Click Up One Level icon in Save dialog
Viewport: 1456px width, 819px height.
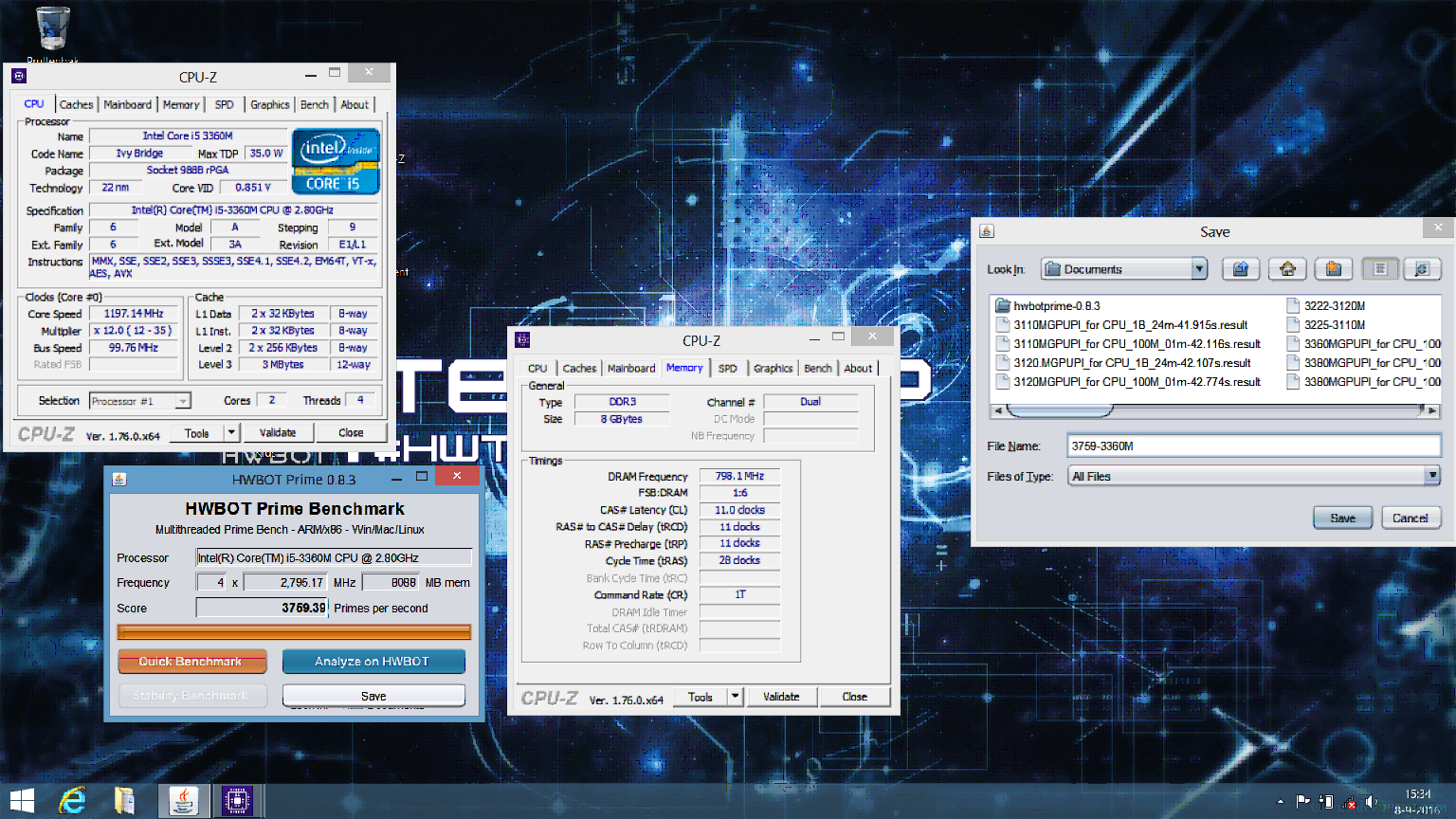point(1240,269)
